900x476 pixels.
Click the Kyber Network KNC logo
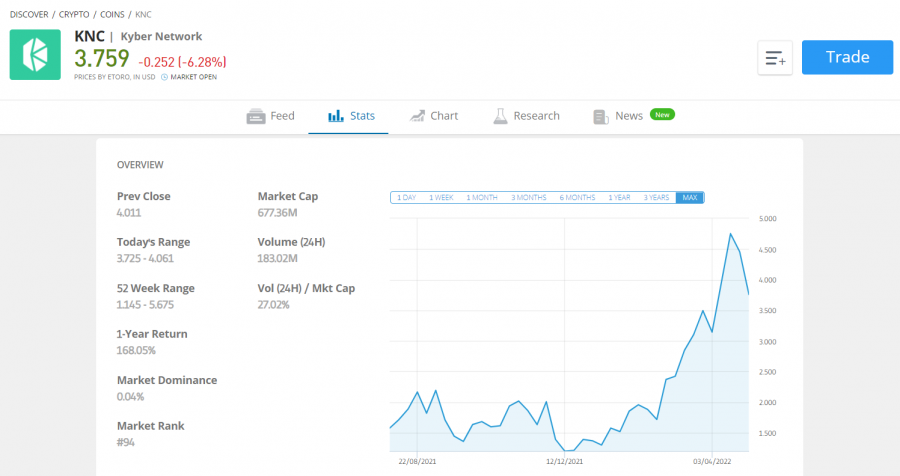click(35, 55)
